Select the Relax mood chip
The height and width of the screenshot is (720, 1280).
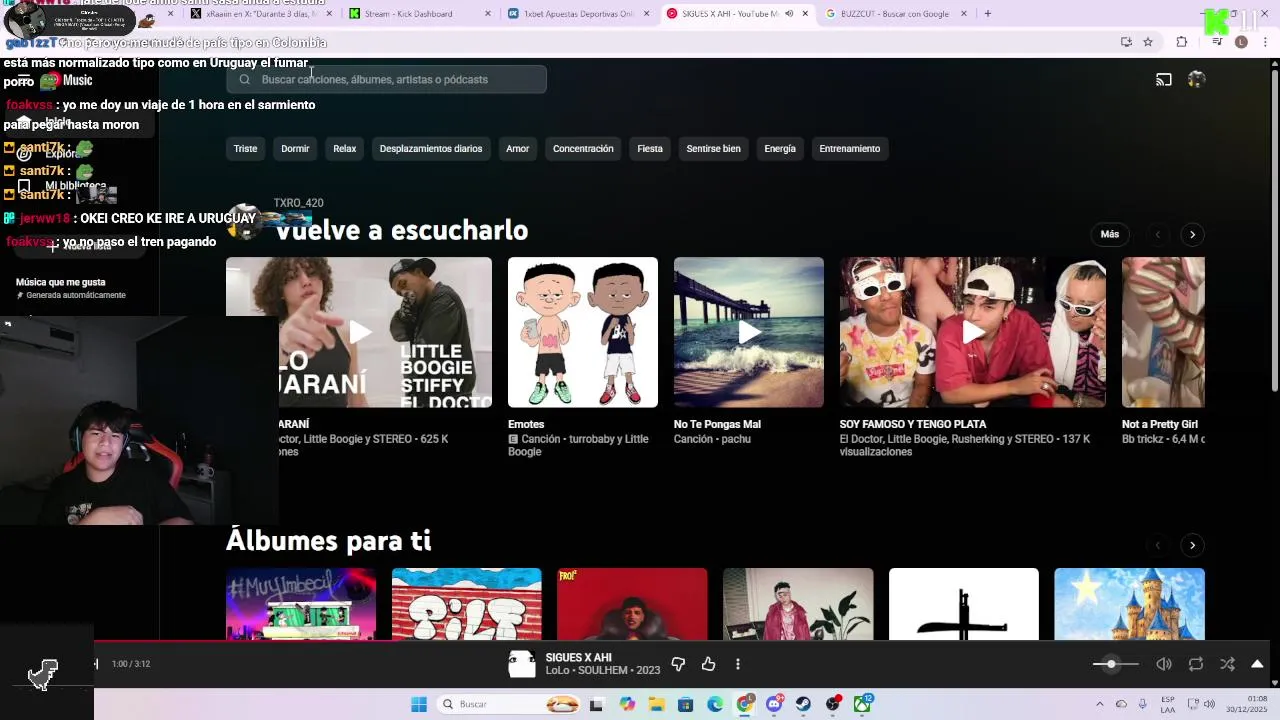[345, 149]
